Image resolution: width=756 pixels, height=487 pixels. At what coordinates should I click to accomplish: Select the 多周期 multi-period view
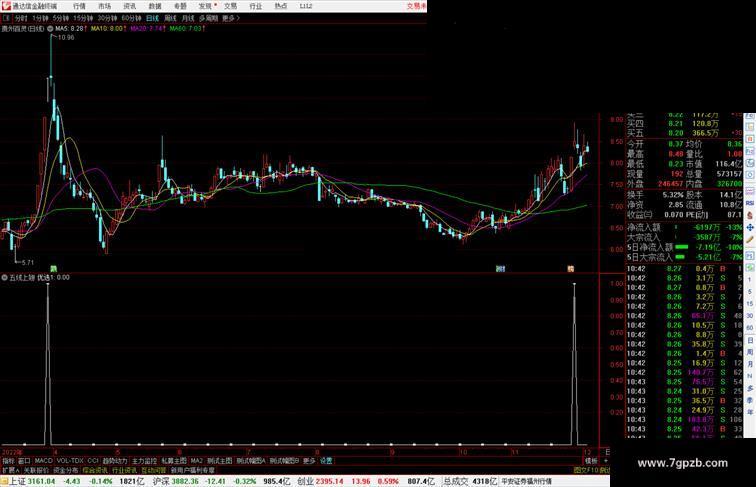(208, 18)
